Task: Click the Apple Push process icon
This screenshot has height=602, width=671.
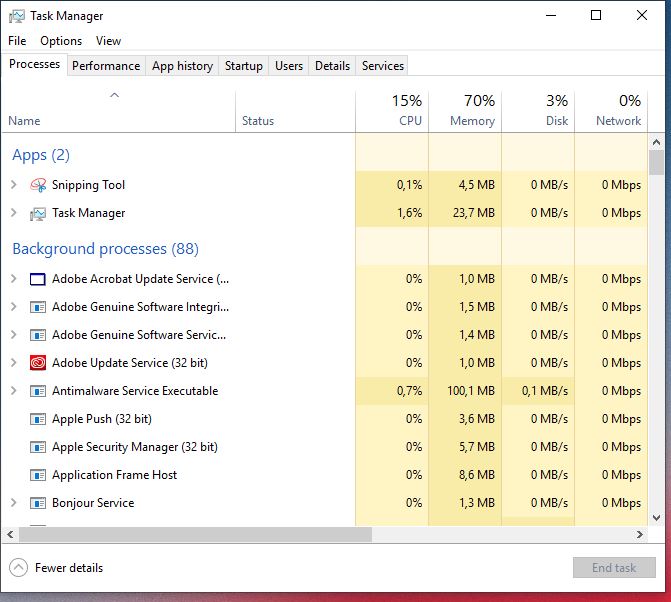Action: tap(38, 419)
